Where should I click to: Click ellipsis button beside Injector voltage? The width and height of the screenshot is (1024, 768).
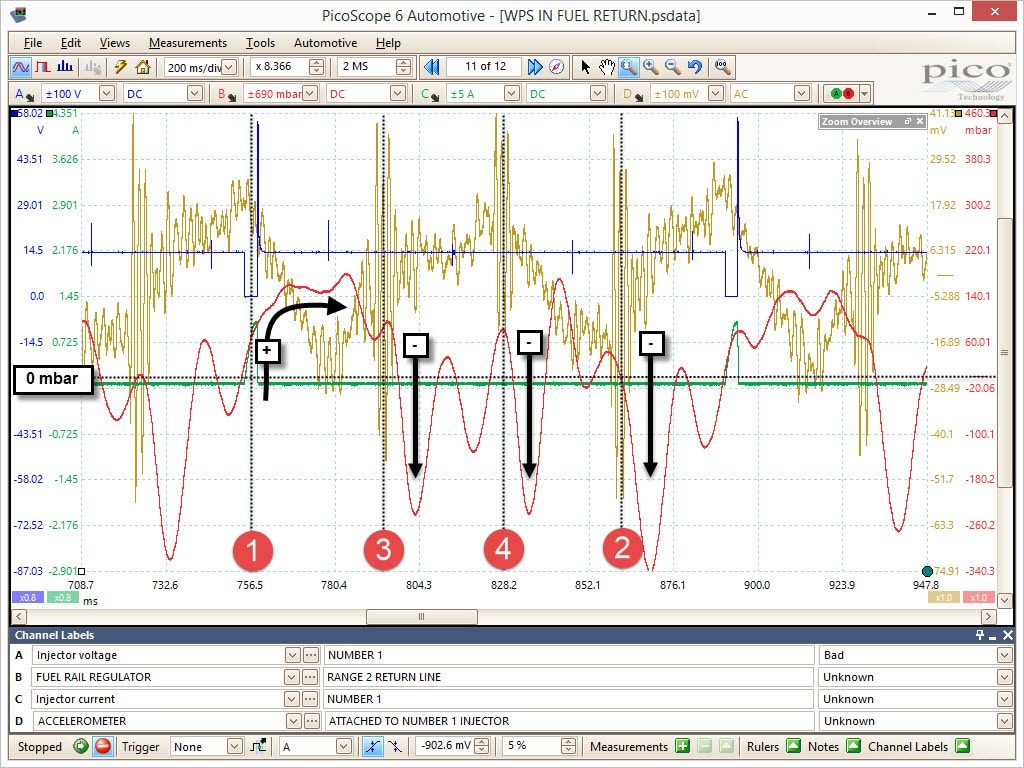[x=312, y=655]
